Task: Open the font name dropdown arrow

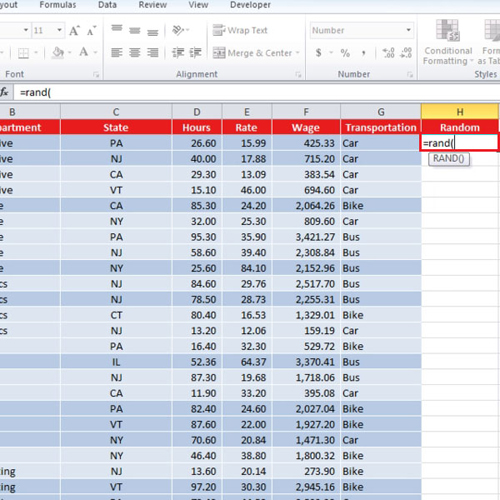Action: (x=26, y=30)
